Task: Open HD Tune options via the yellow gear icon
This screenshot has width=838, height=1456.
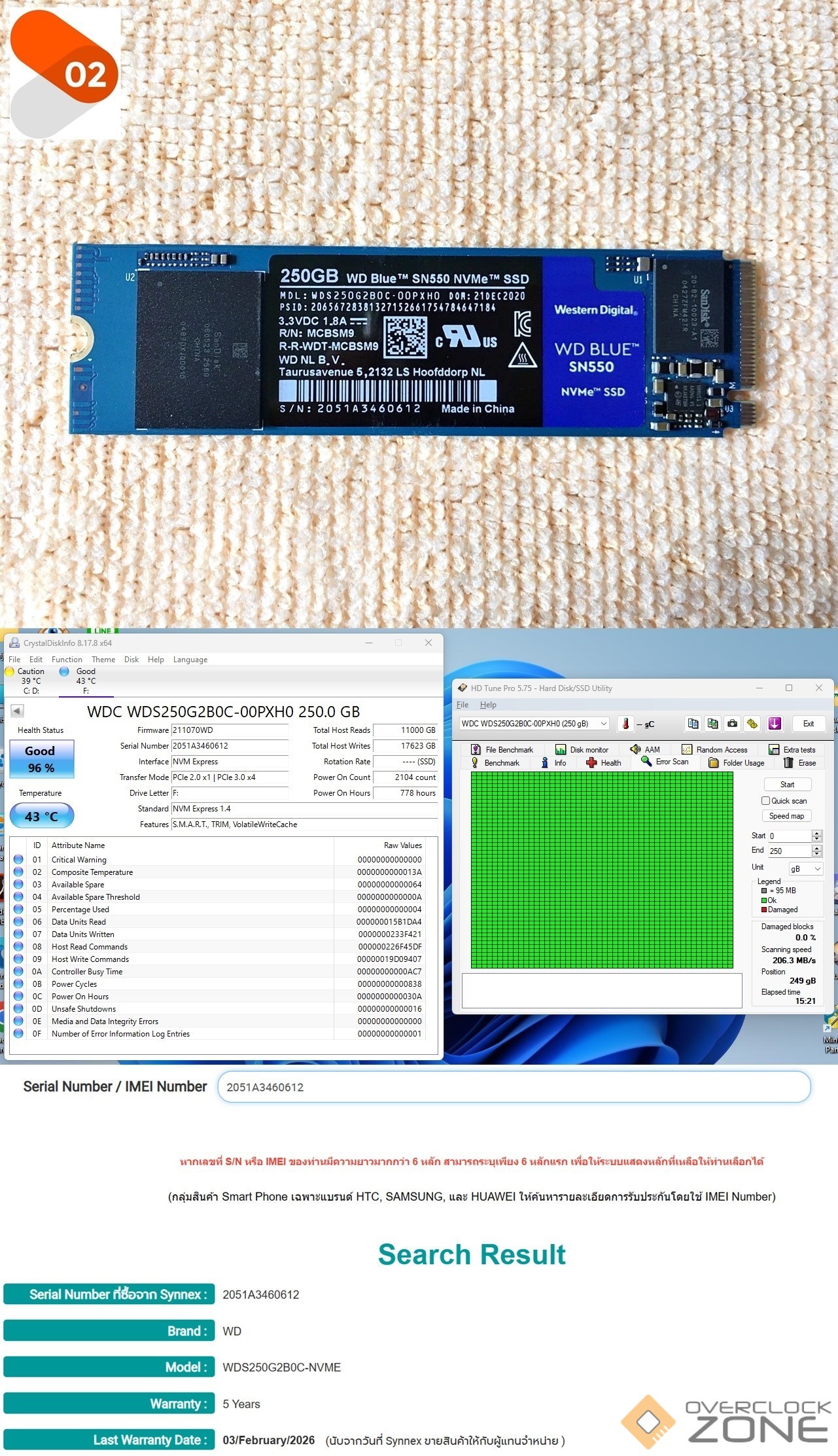Action: point(752,724)
